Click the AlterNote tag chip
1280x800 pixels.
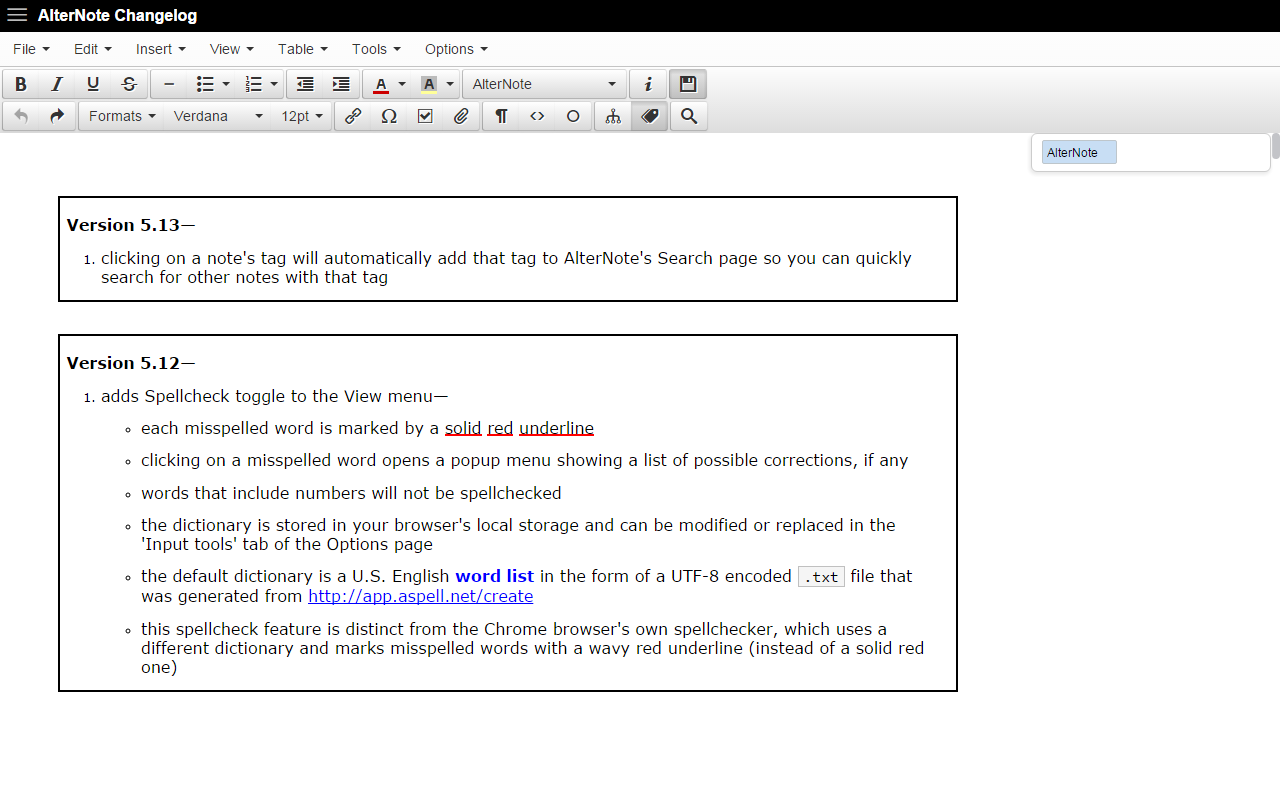1079,152
